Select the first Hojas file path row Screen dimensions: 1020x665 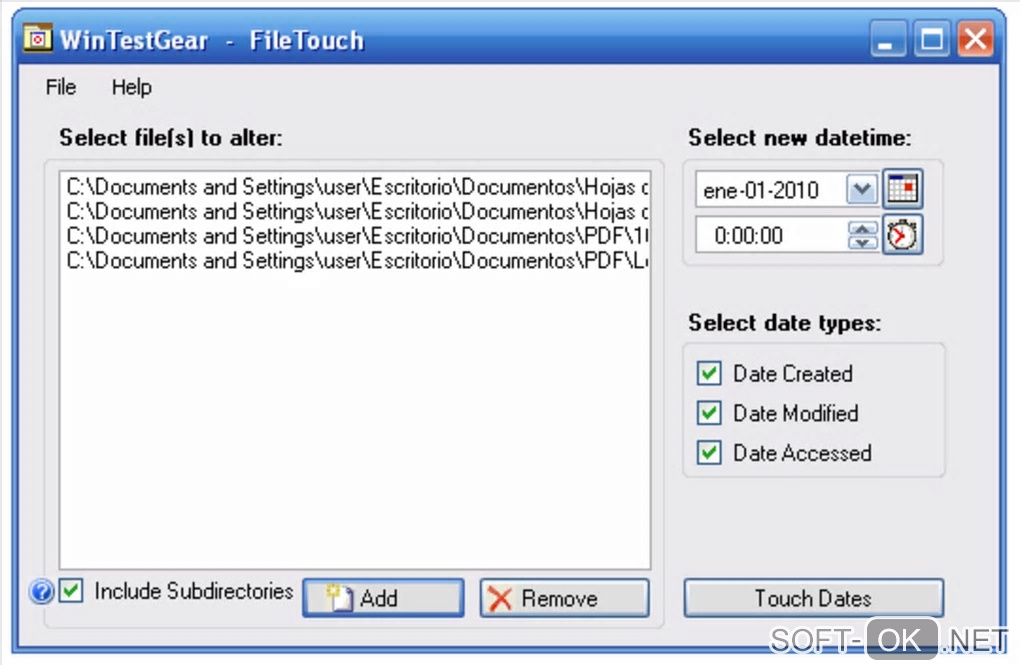coord(356,187)
